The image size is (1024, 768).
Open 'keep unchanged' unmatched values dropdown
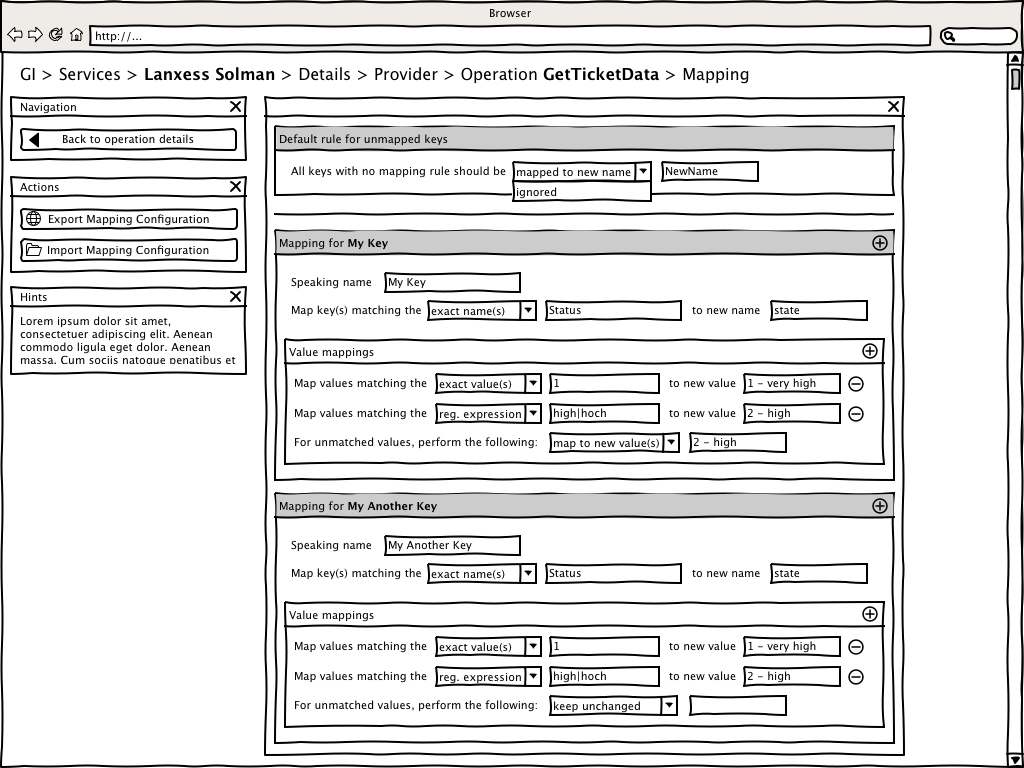(669, 706)
